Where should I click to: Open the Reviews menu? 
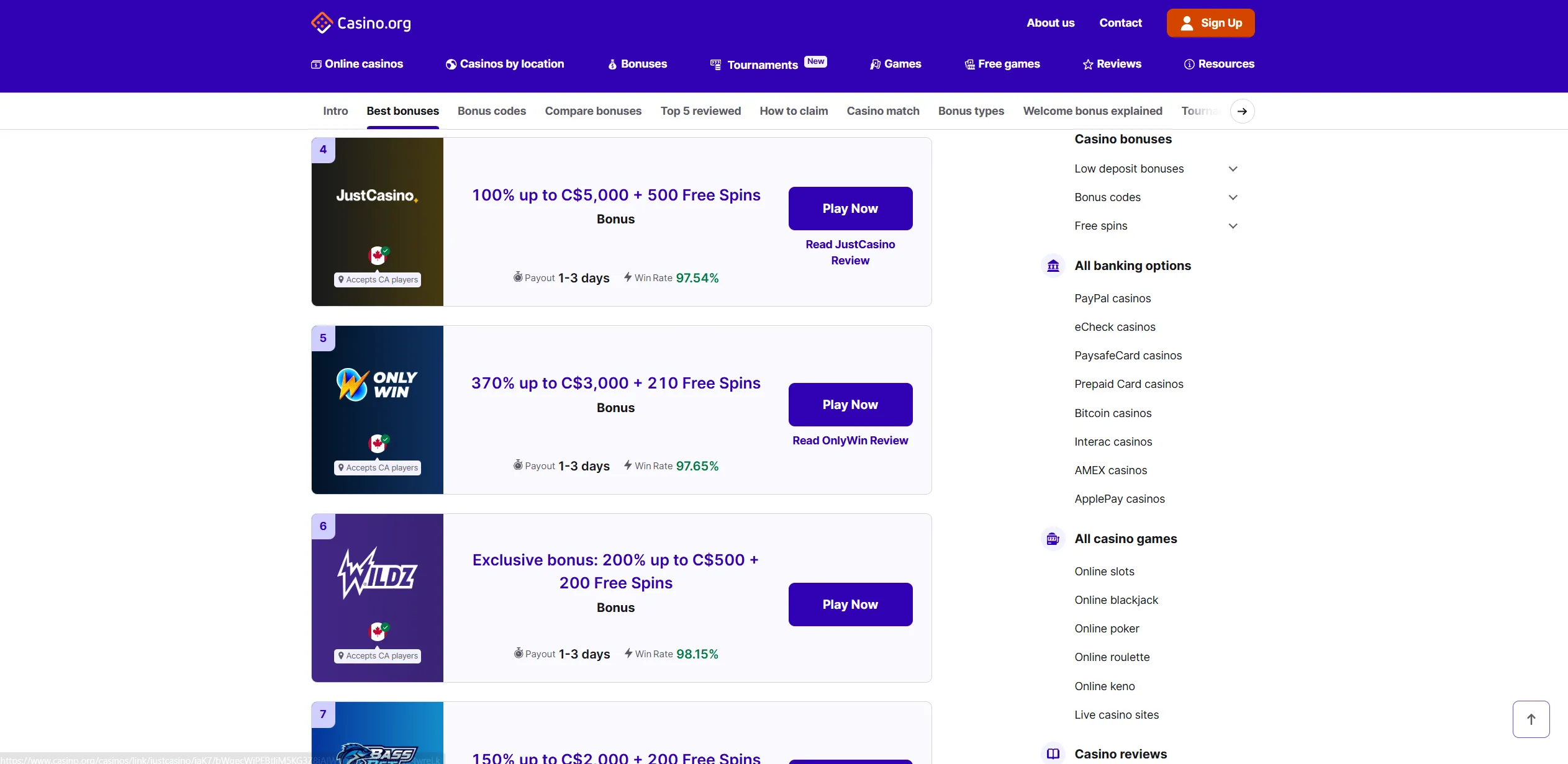pyautogui.click(x=1112, y=64)
